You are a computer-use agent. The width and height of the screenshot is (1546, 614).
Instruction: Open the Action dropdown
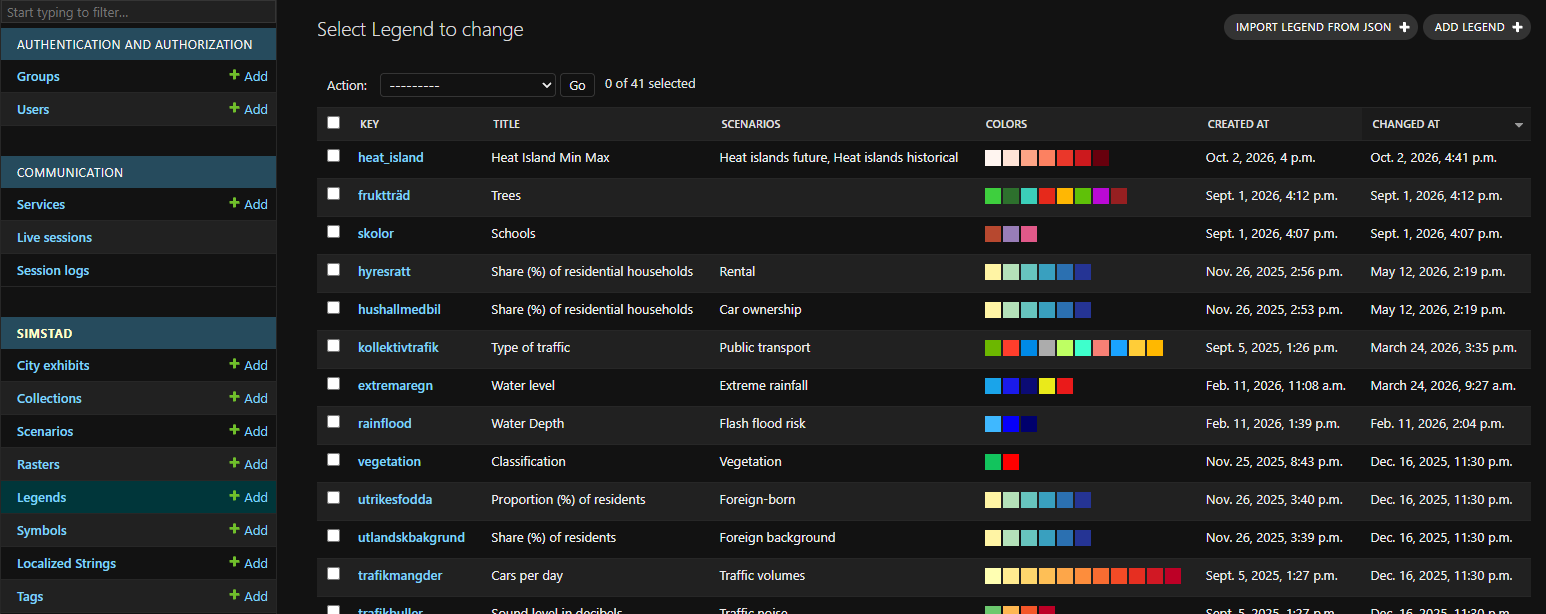(467, 85)
